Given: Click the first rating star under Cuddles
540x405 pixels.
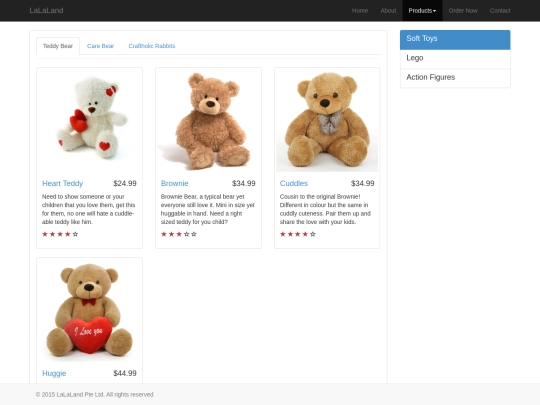Looking at the screenshot, I should (x=282, y=234).
